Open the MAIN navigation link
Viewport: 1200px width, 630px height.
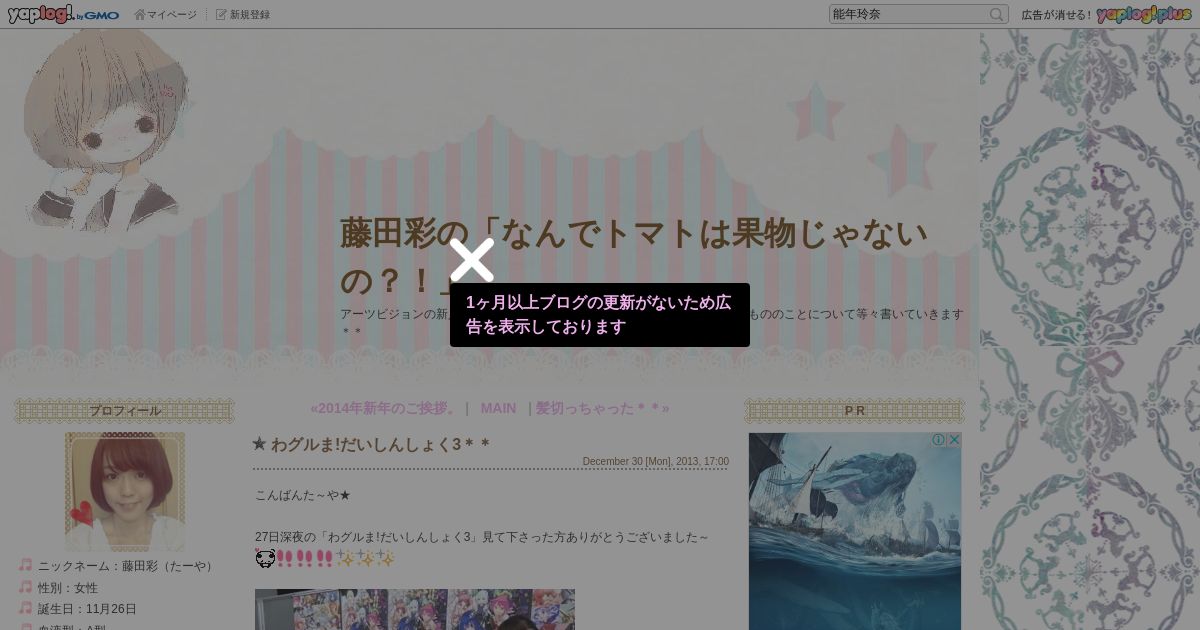point(498,408)
